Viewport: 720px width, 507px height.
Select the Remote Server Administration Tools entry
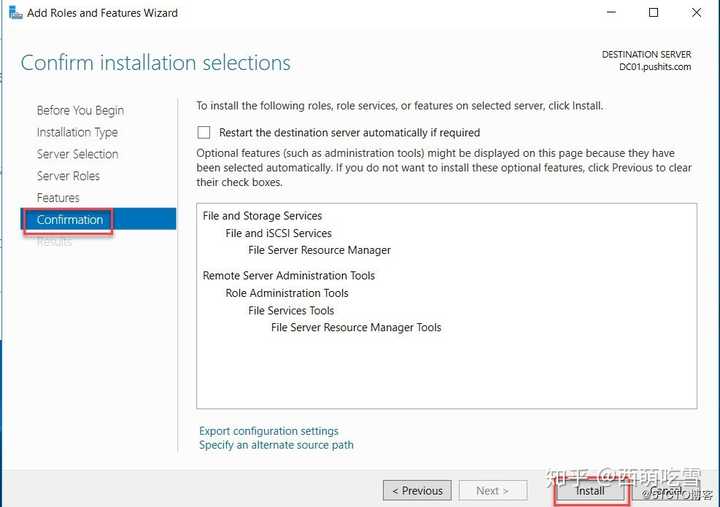[289, 276]
